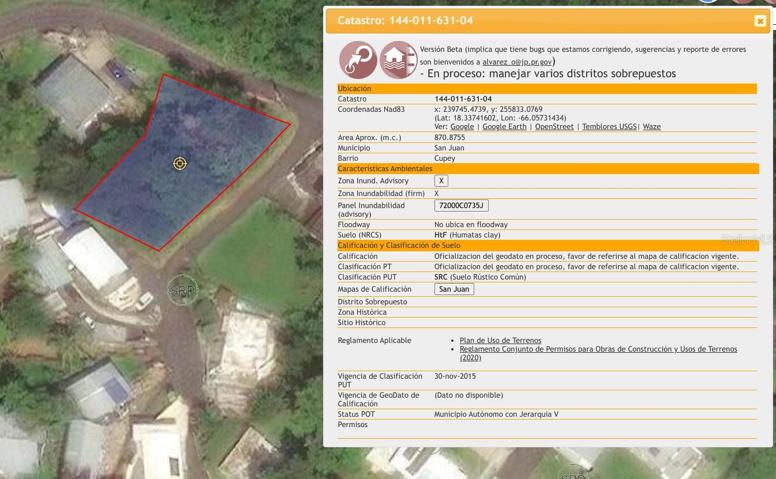Click the house flood zone icon
Screen dimensions: 776x479
398,60
